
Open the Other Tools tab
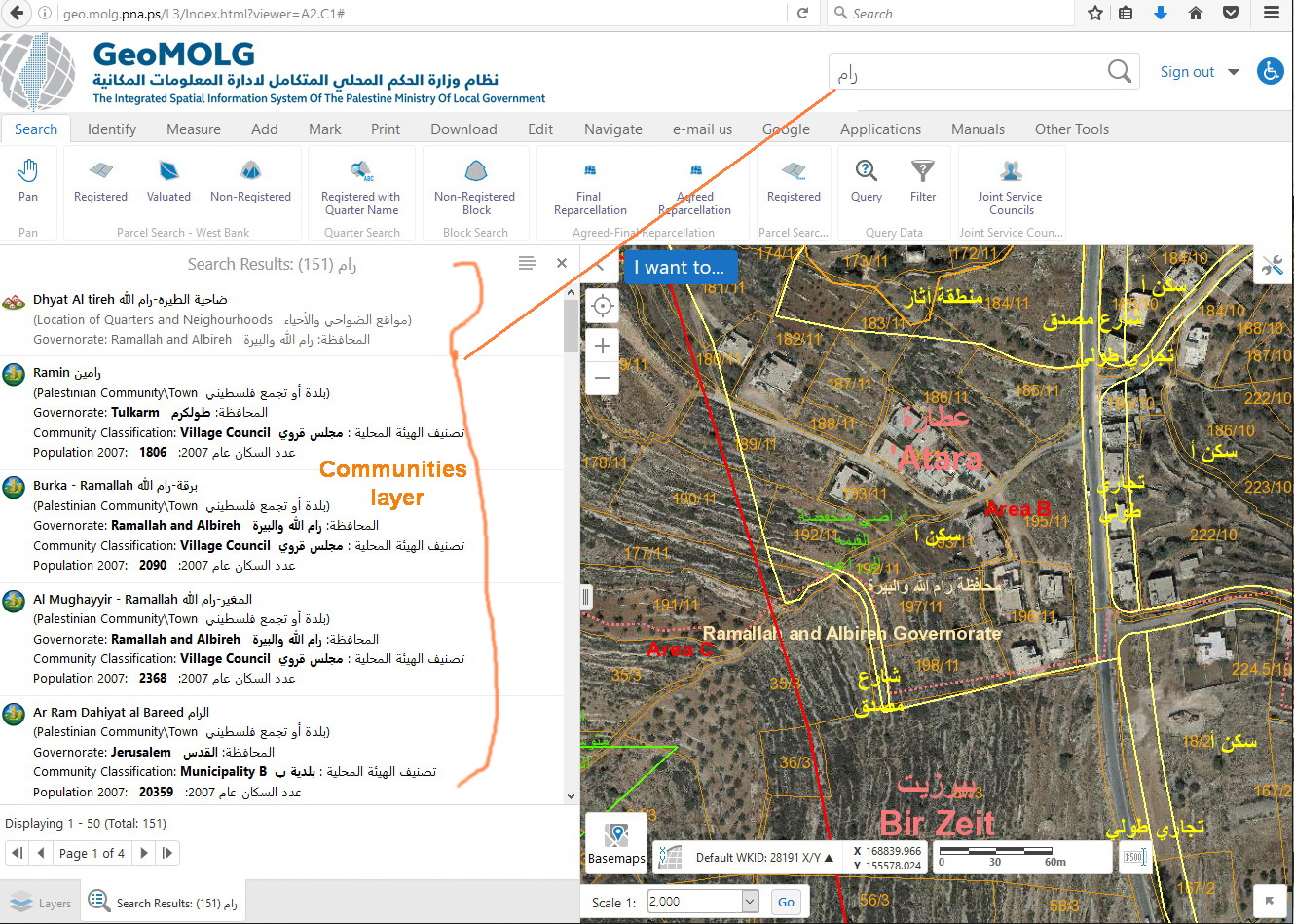(1072, 129)
